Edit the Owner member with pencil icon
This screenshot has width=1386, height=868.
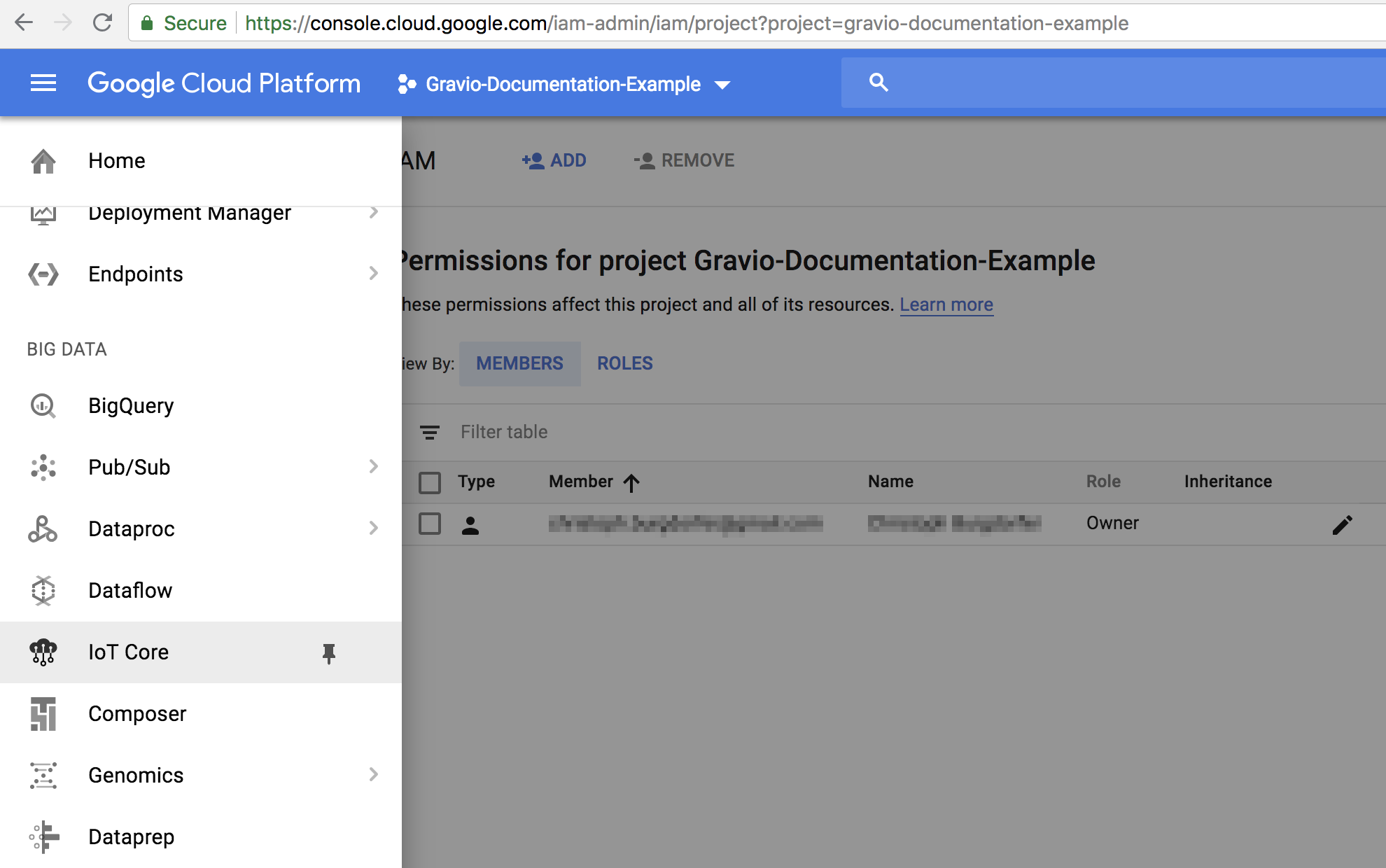(1342, 524)
